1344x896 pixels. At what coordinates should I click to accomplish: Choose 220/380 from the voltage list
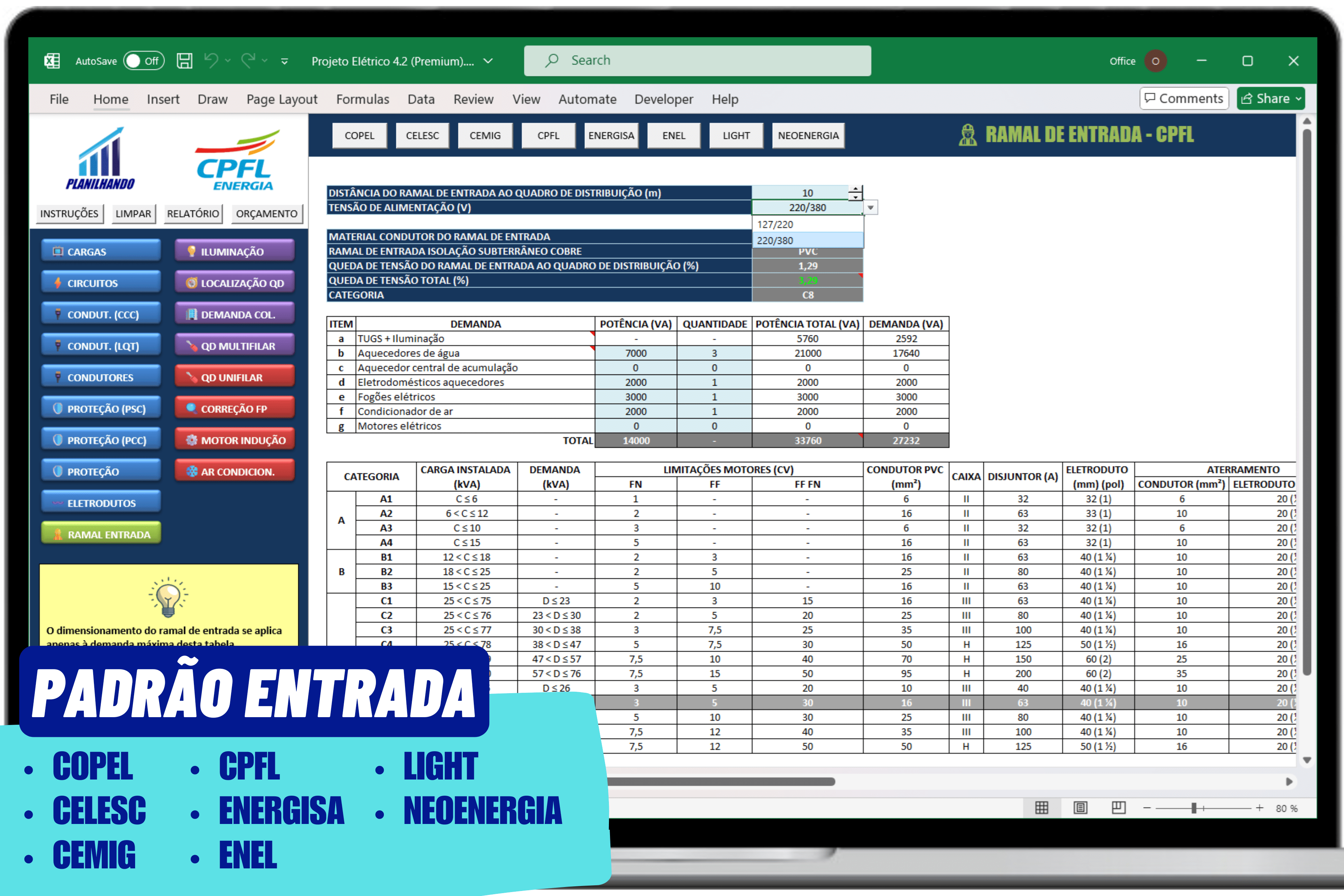(807, 240)
